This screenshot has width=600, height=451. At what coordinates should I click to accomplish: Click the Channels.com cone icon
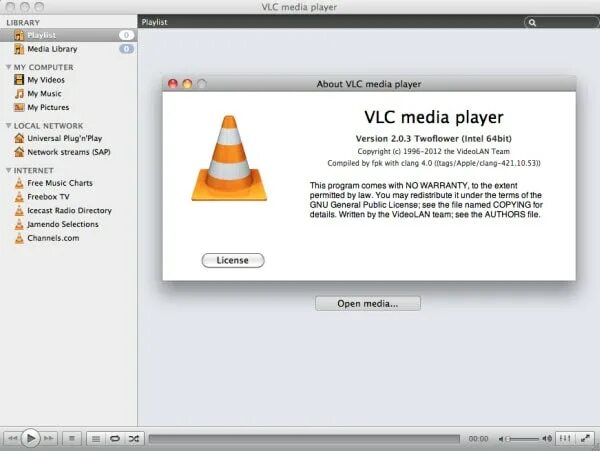[x=19, y=238]
